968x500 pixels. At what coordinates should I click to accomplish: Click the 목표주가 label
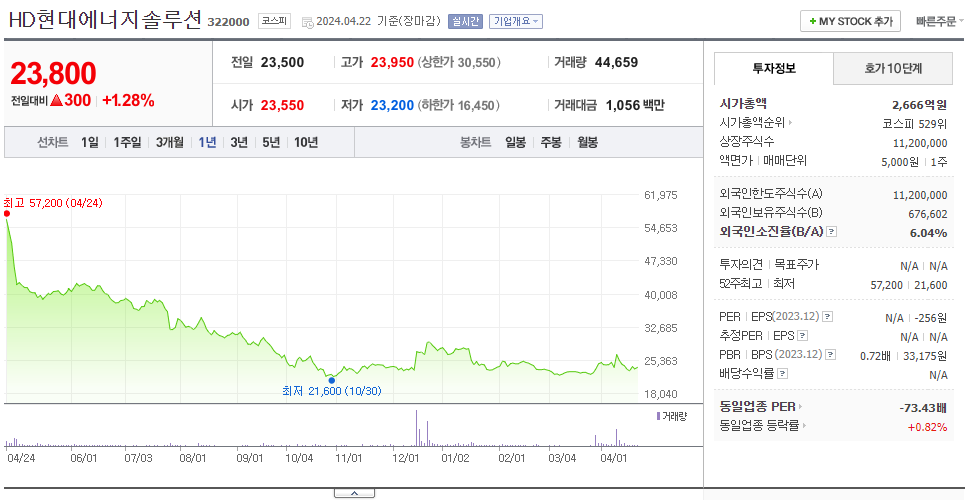pyautogui.click(x=796, y=265)
